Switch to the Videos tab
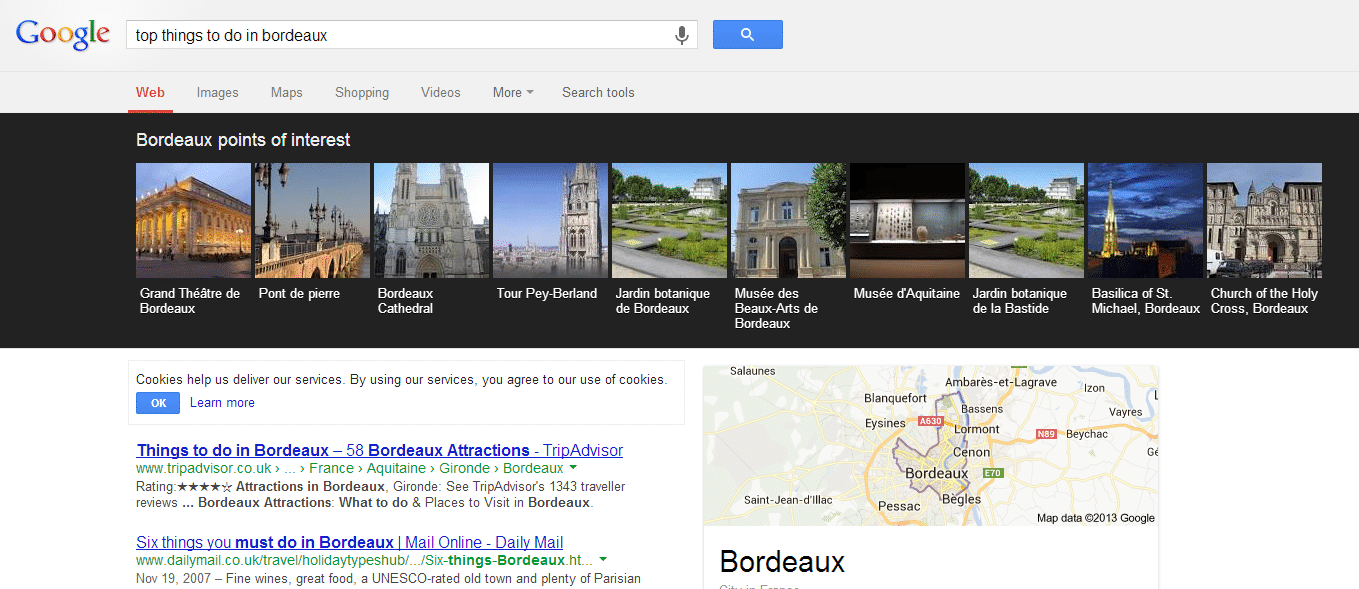This screenshot has width=1359, height=589. click(441, 92)
